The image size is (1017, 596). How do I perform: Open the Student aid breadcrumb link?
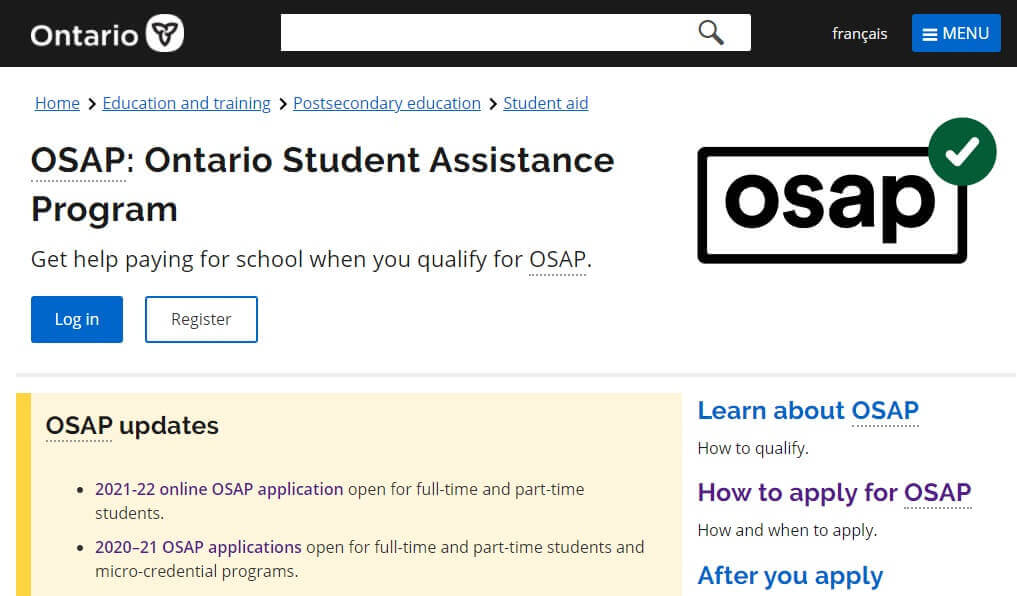coord(545,103)
